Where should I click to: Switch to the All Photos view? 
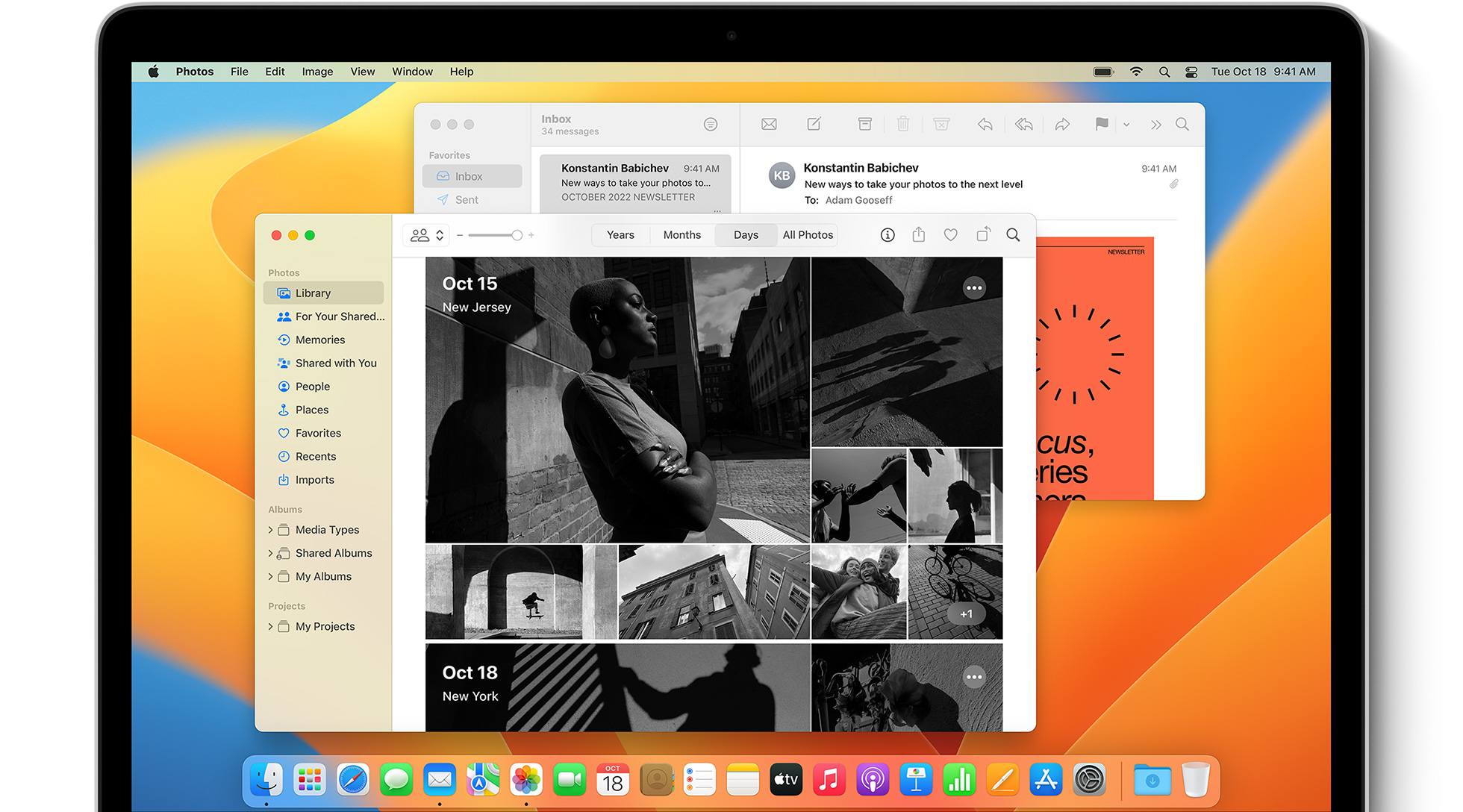tap(808, 235)
